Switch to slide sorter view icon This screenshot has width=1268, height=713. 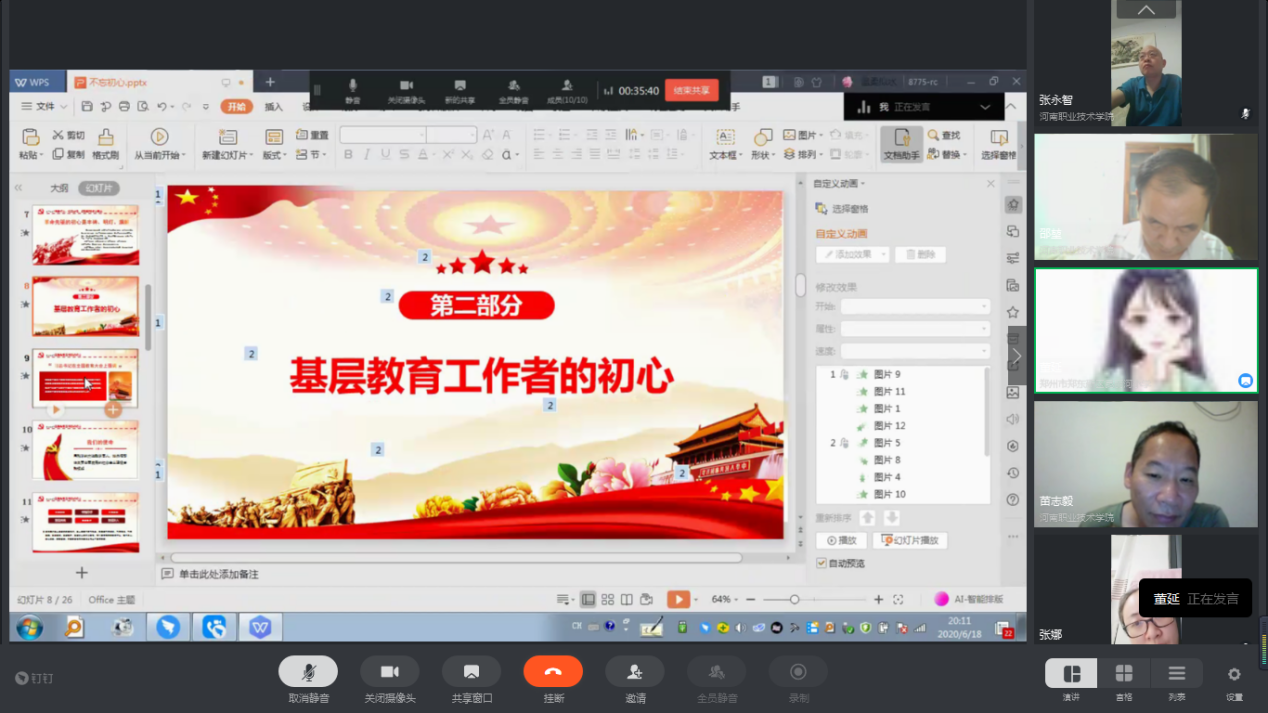(x=607, y=599)
